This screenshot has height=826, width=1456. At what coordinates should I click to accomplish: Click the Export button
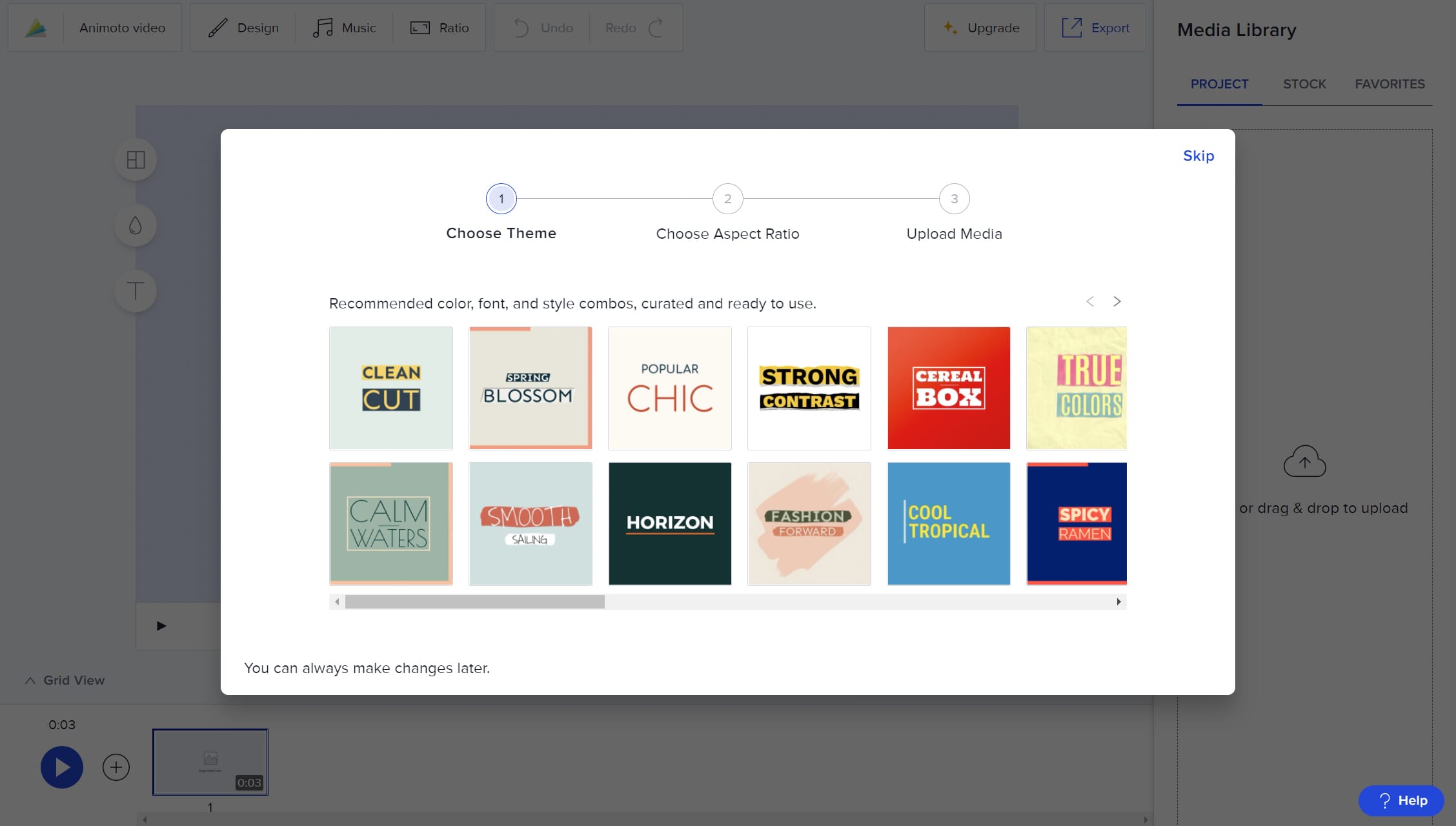pyautogui.click(x=1095, y=28)
